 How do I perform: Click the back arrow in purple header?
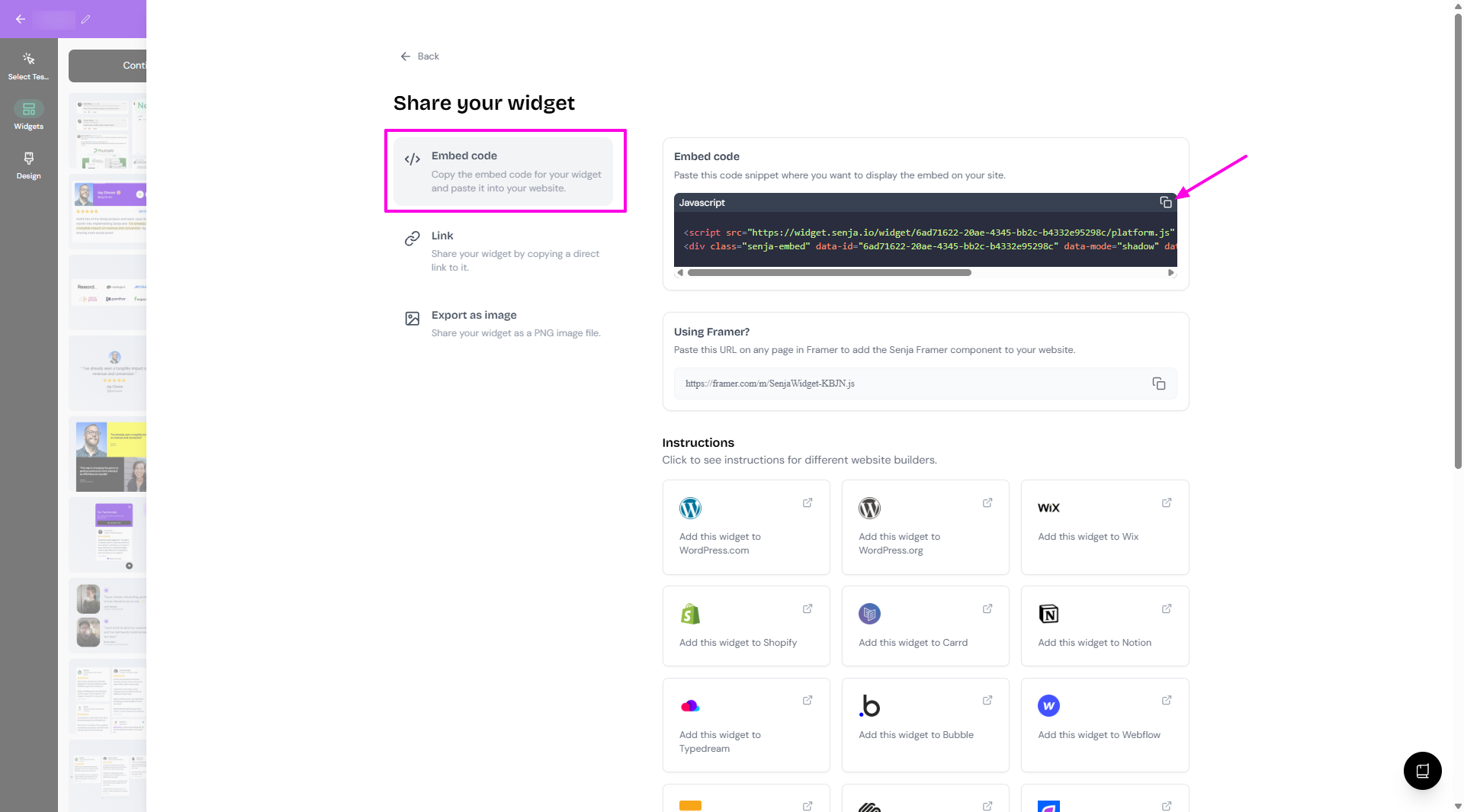pos(21,19)
